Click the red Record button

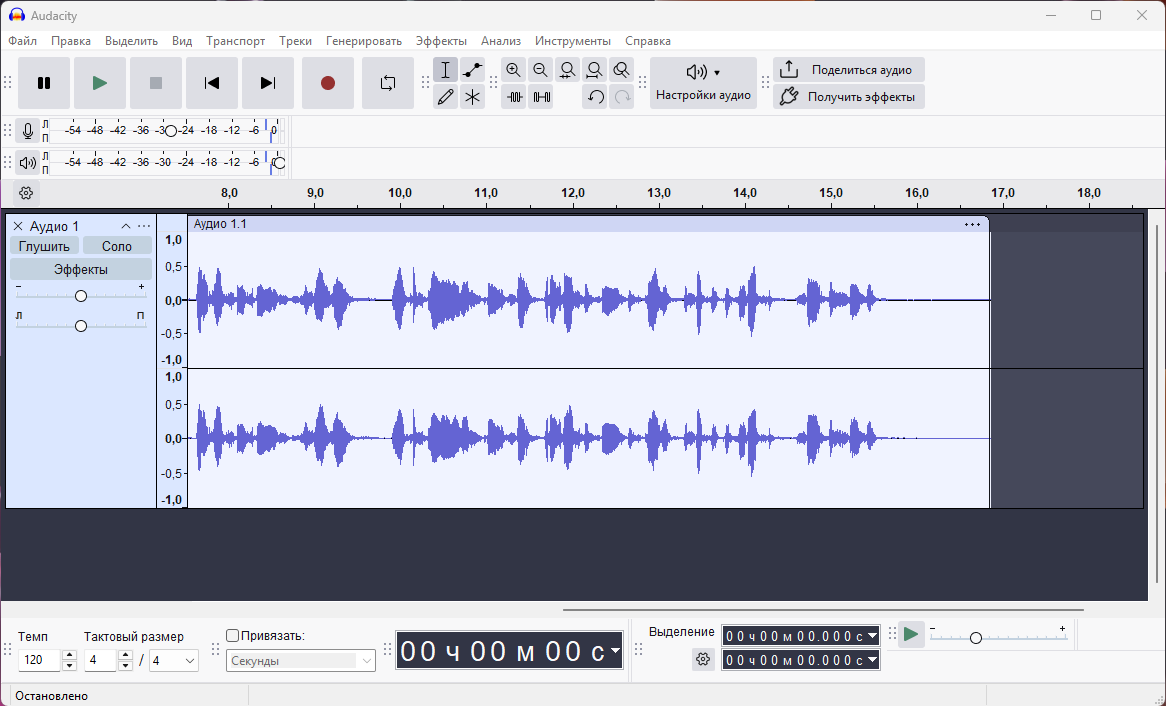[328, 83]
